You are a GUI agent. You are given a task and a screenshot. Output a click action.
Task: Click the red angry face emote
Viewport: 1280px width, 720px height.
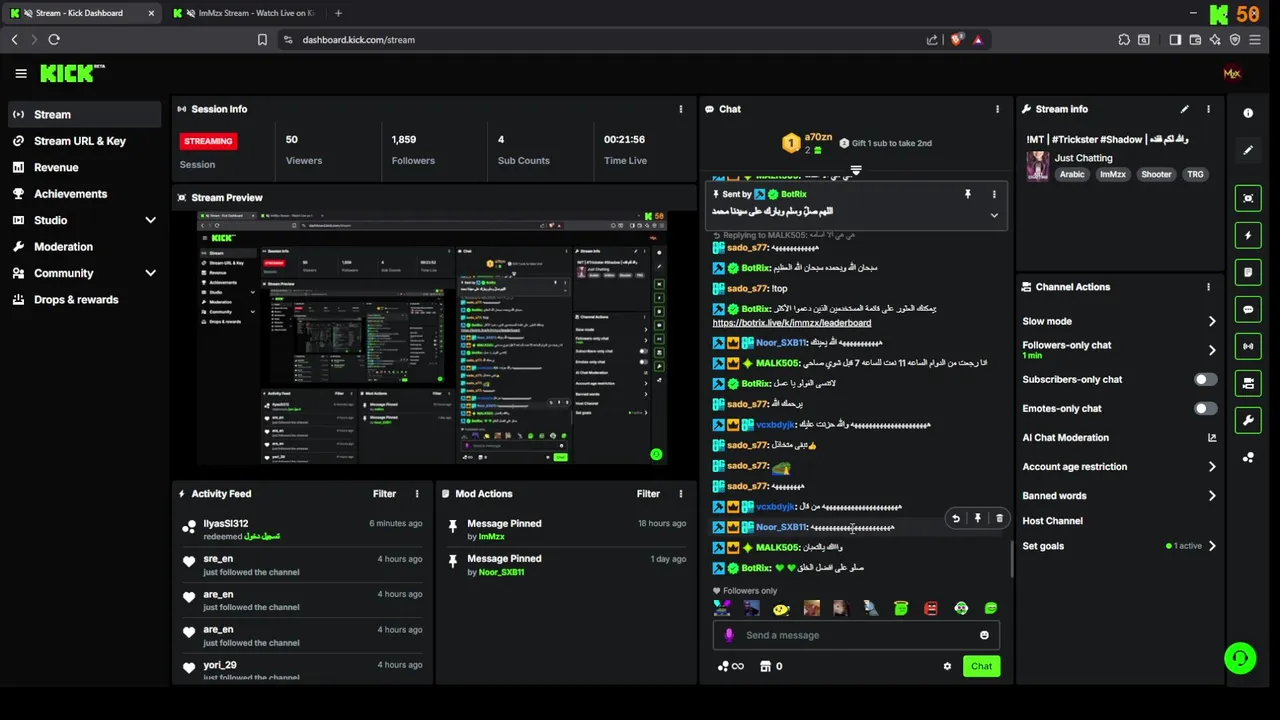[931, 608]
